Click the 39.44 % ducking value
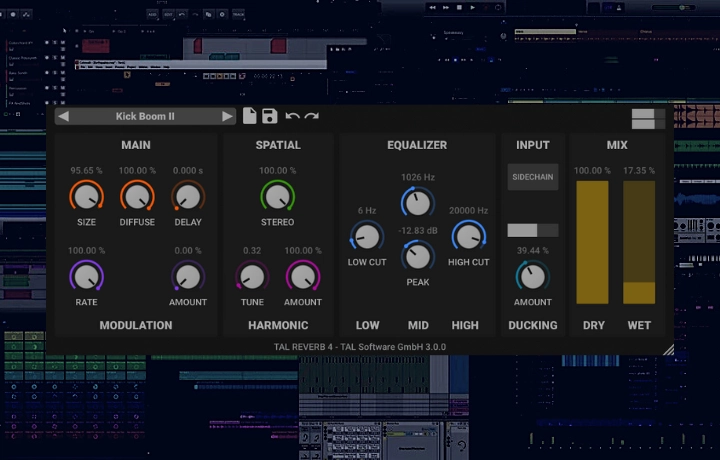 (x=533, y=251)
